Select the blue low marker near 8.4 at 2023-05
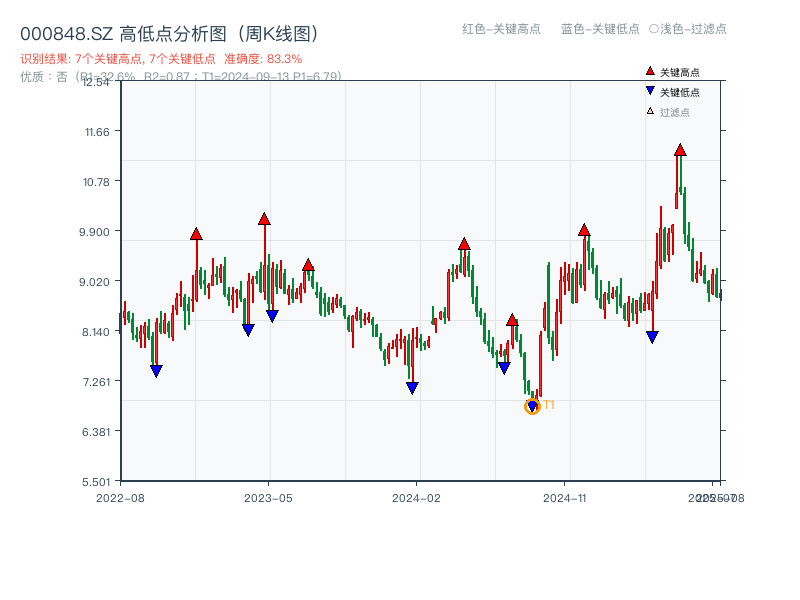800x600 pixels. point(272,316)
